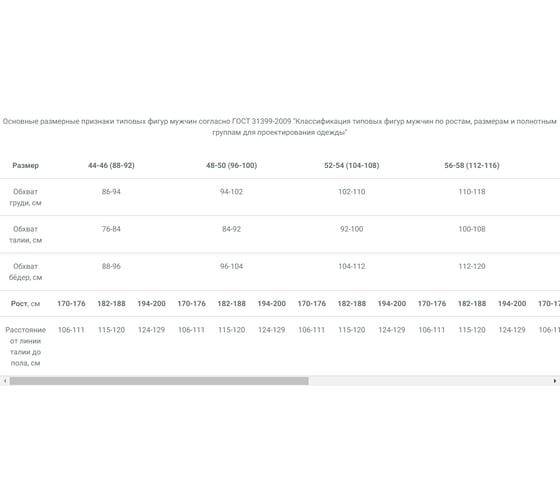Viewport: 560px width, 504px height.
Task: Select size column '44-46 (88-92)'
Action: pos(111,165)
